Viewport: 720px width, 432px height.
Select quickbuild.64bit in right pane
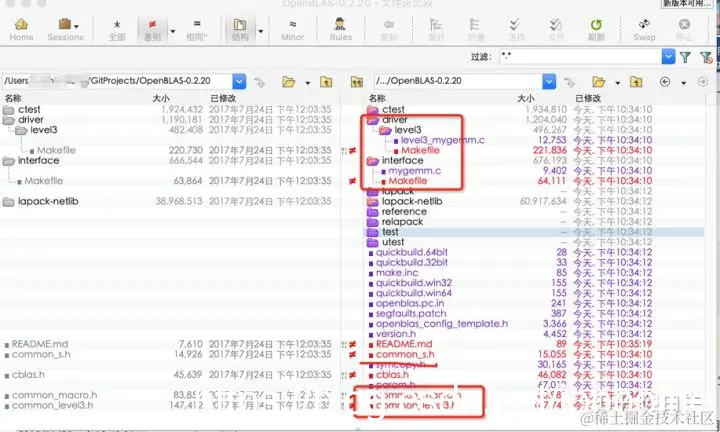[x=411, y=252]
